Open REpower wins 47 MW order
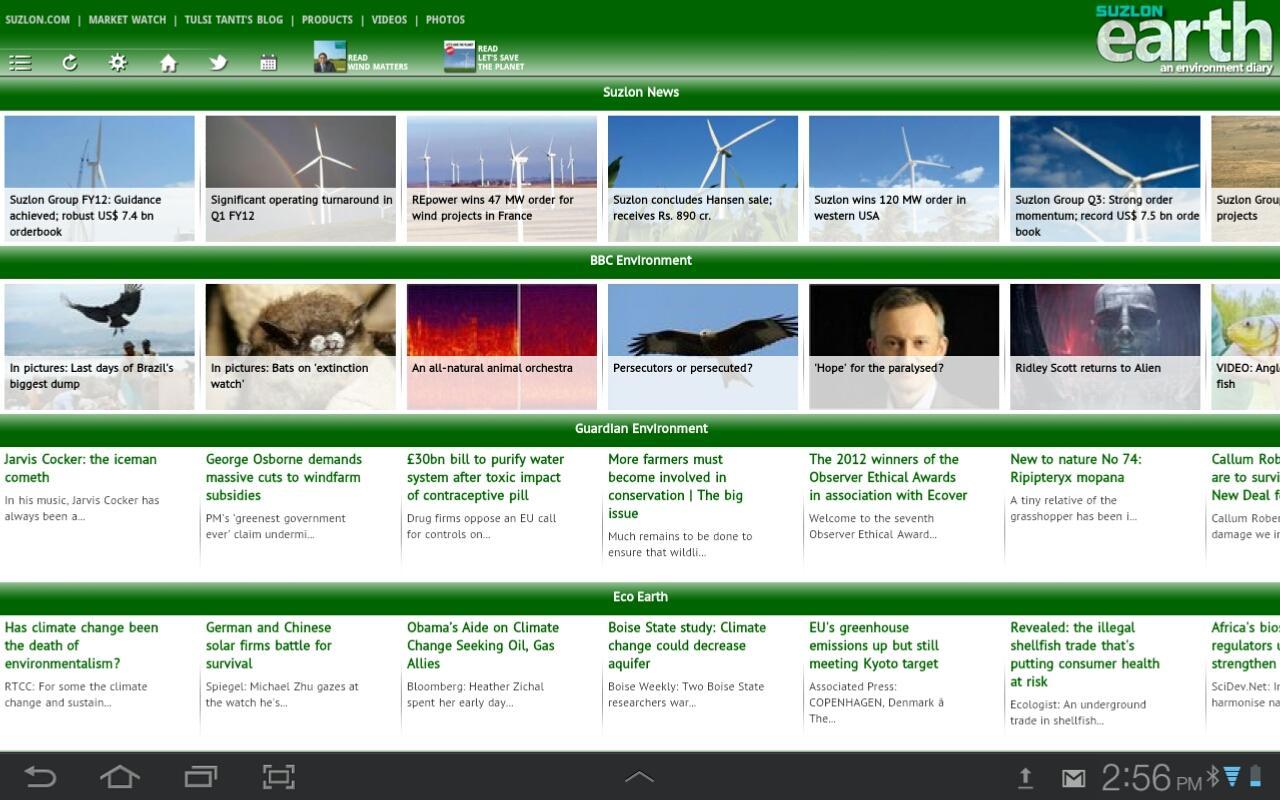 pos(501,178)
